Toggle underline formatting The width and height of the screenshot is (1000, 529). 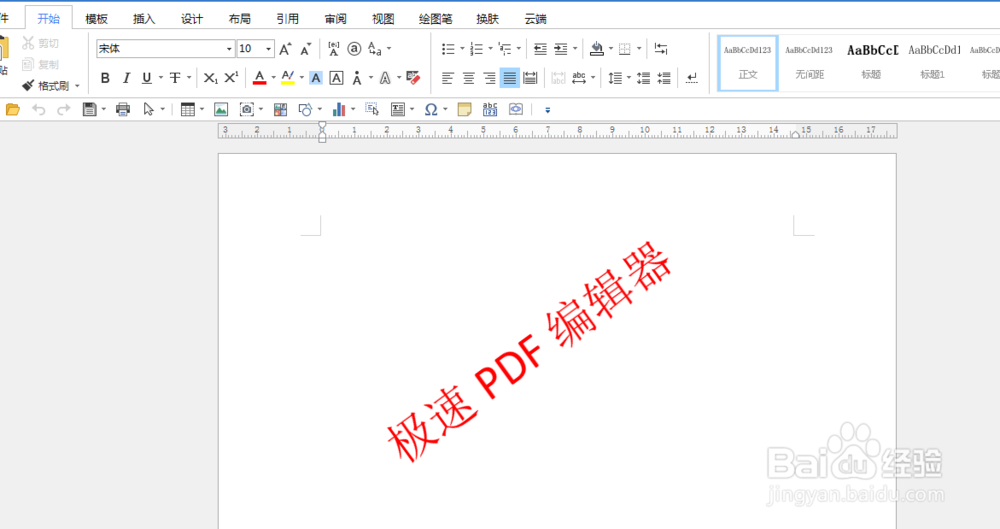click(x=147, y=78)
